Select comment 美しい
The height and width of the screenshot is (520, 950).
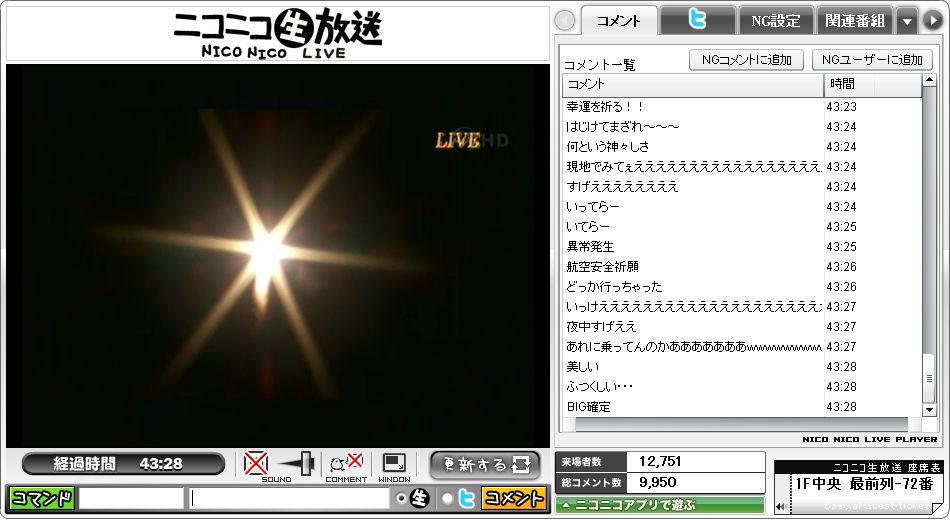point(583,367)
